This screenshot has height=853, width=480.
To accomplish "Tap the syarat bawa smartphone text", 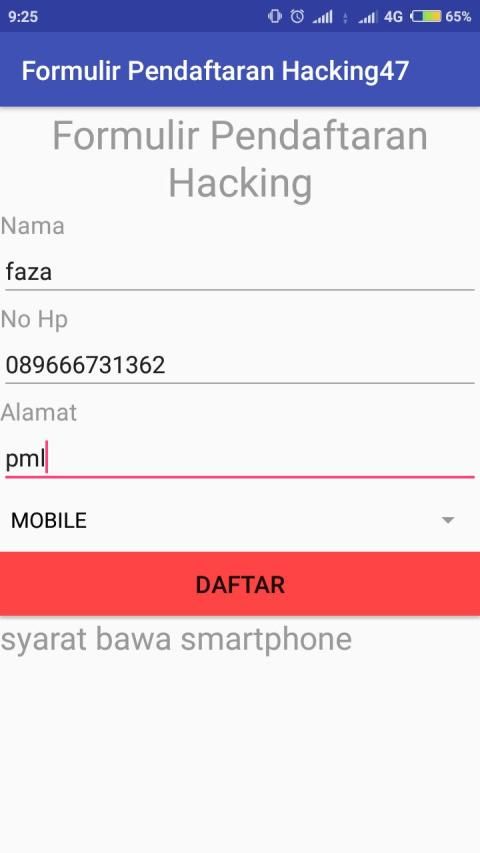I will tap(176, 640).
